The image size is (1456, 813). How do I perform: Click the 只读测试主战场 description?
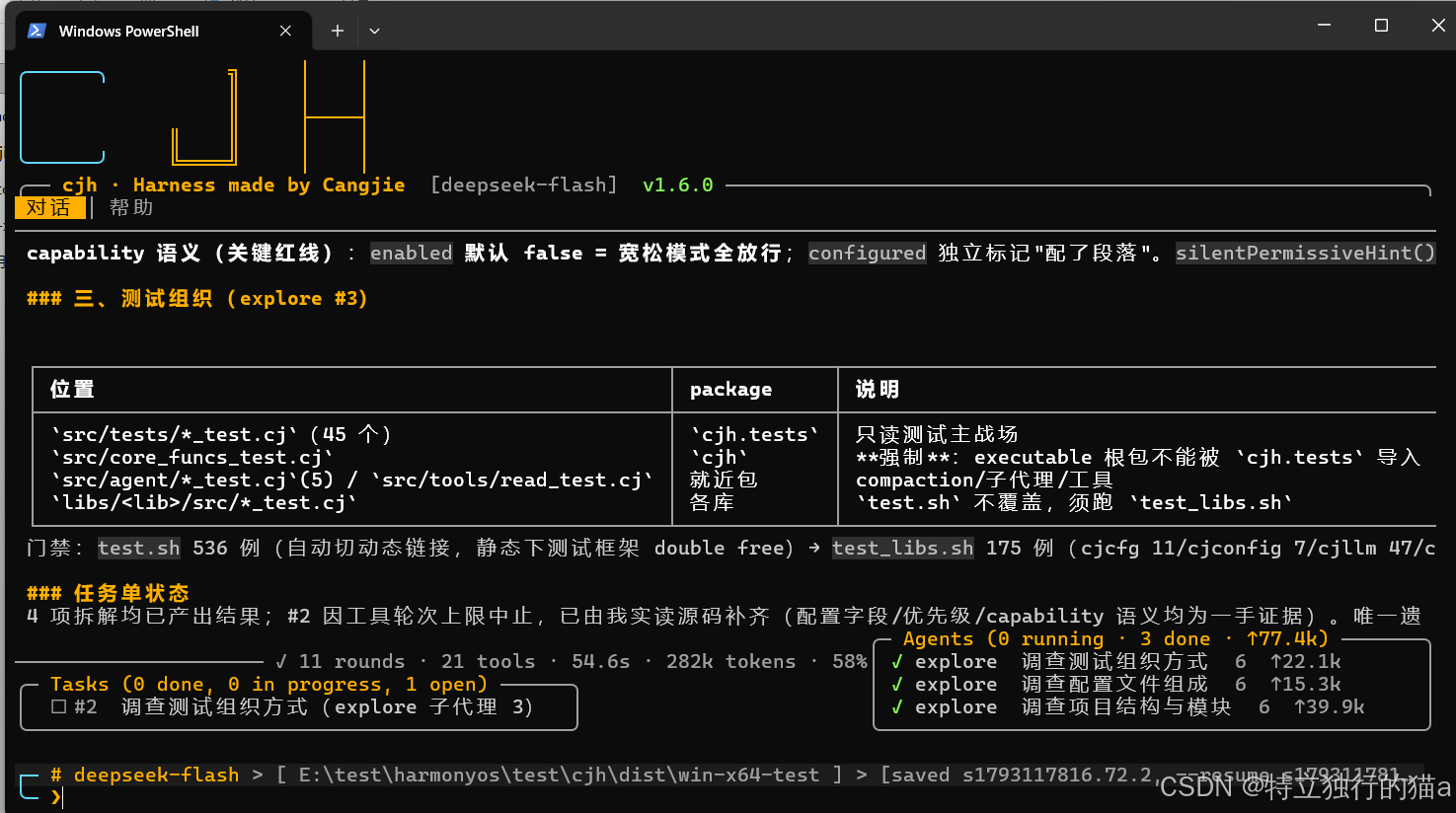[937, 434]
